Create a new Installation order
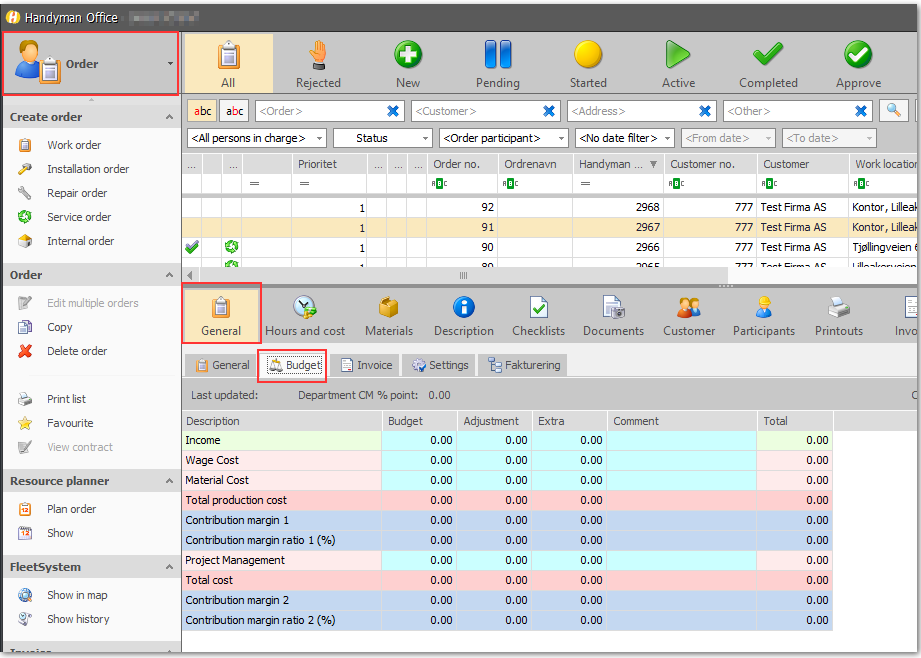 point(88,169)
